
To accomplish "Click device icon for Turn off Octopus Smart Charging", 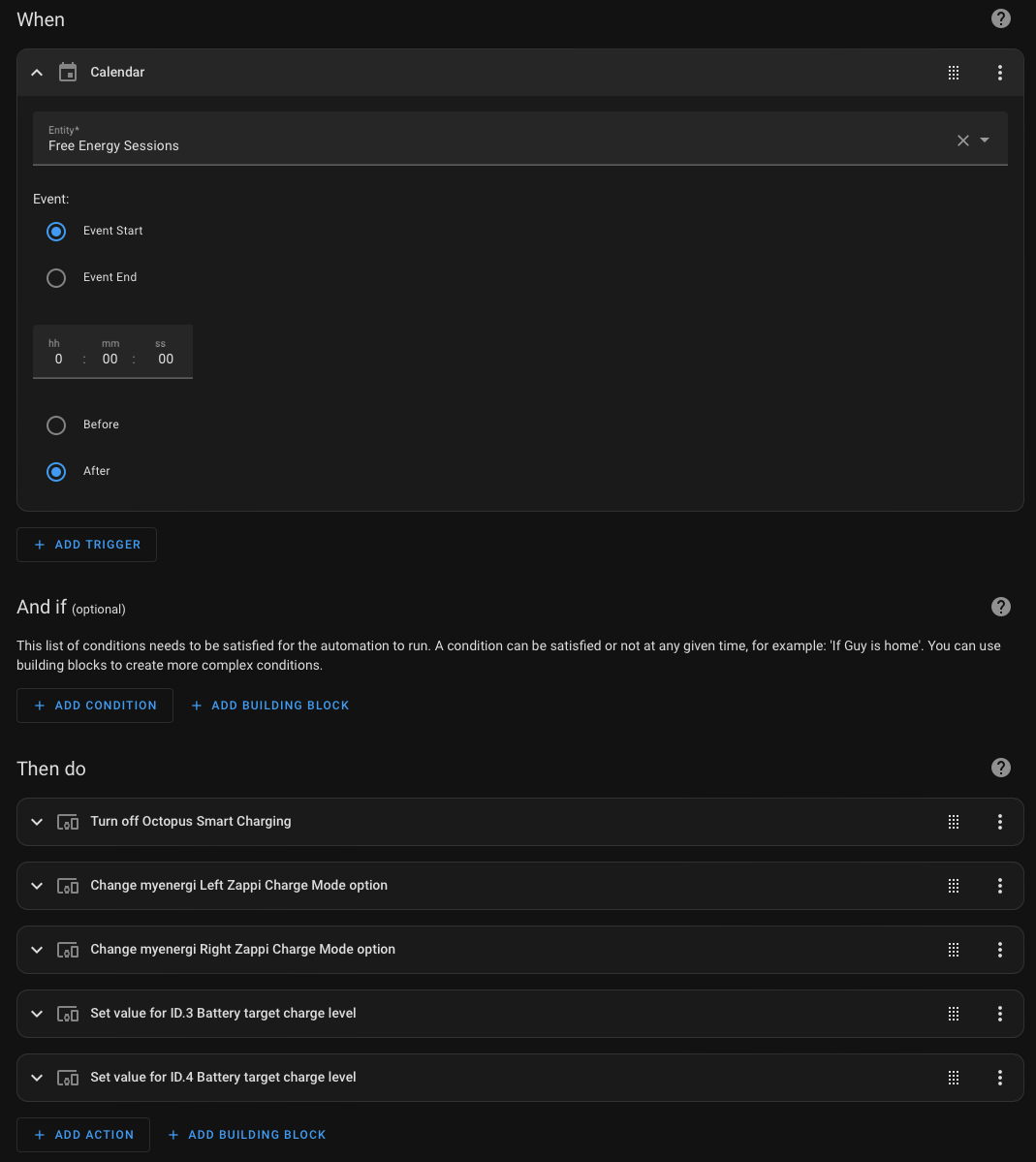I will pyautogui.click(x=68, y=822).
